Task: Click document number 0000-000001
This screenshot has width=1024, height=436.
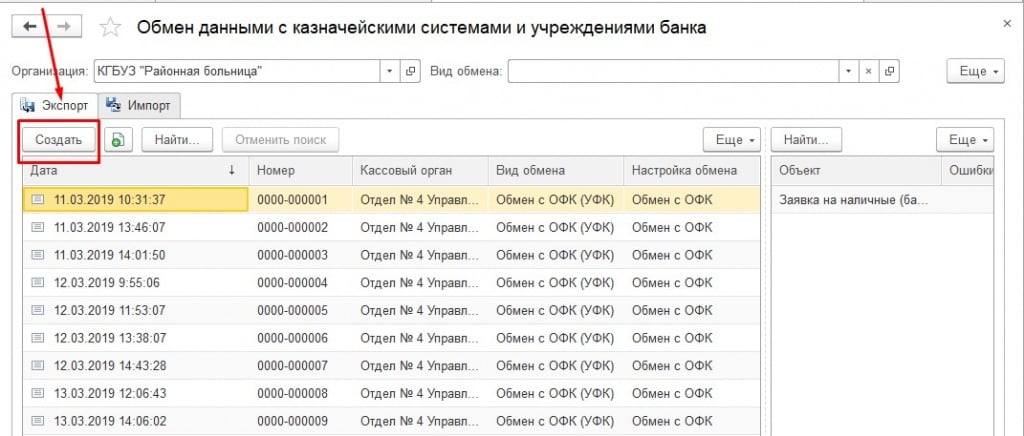Action: [x=293, y=200]
